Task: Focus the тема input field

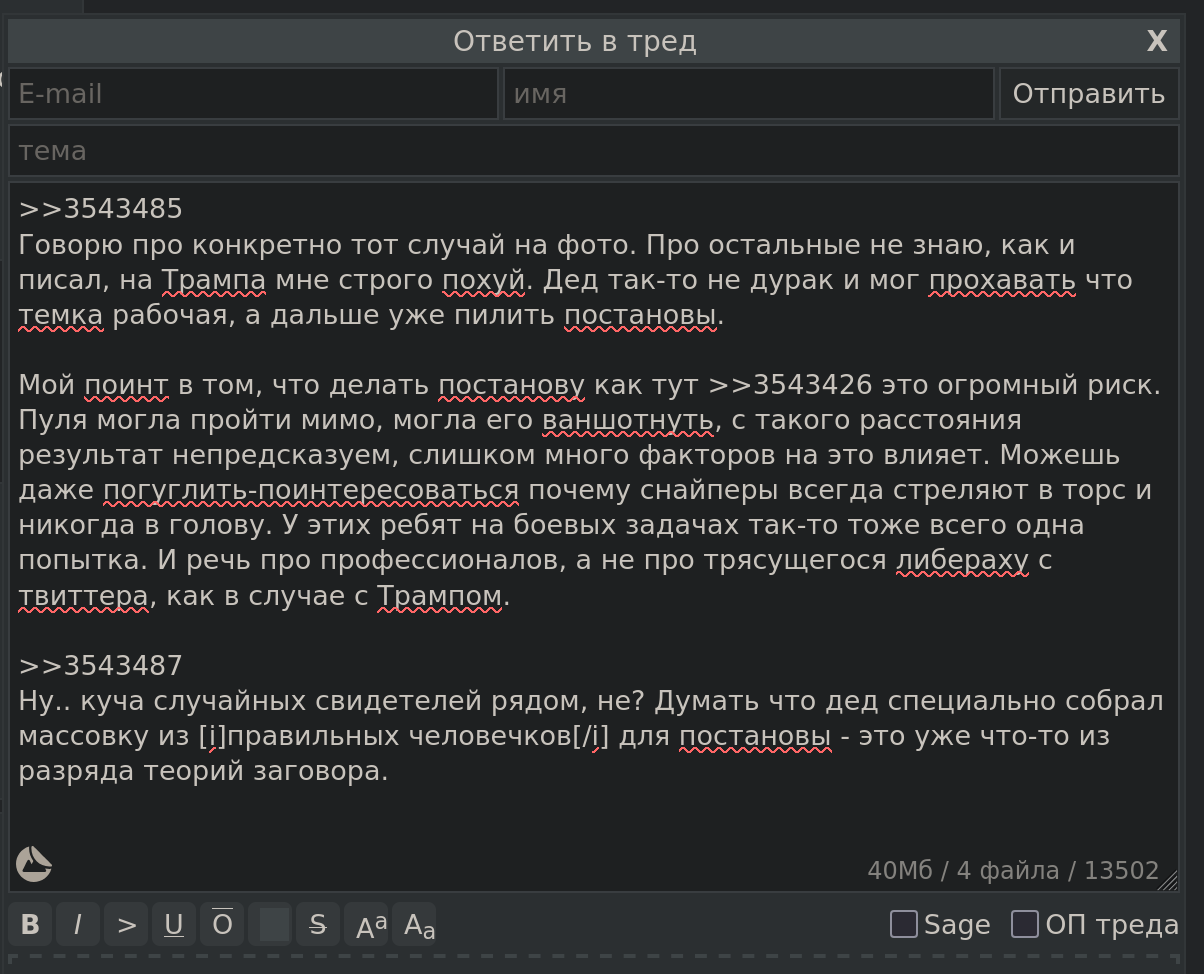Action: 594,151
